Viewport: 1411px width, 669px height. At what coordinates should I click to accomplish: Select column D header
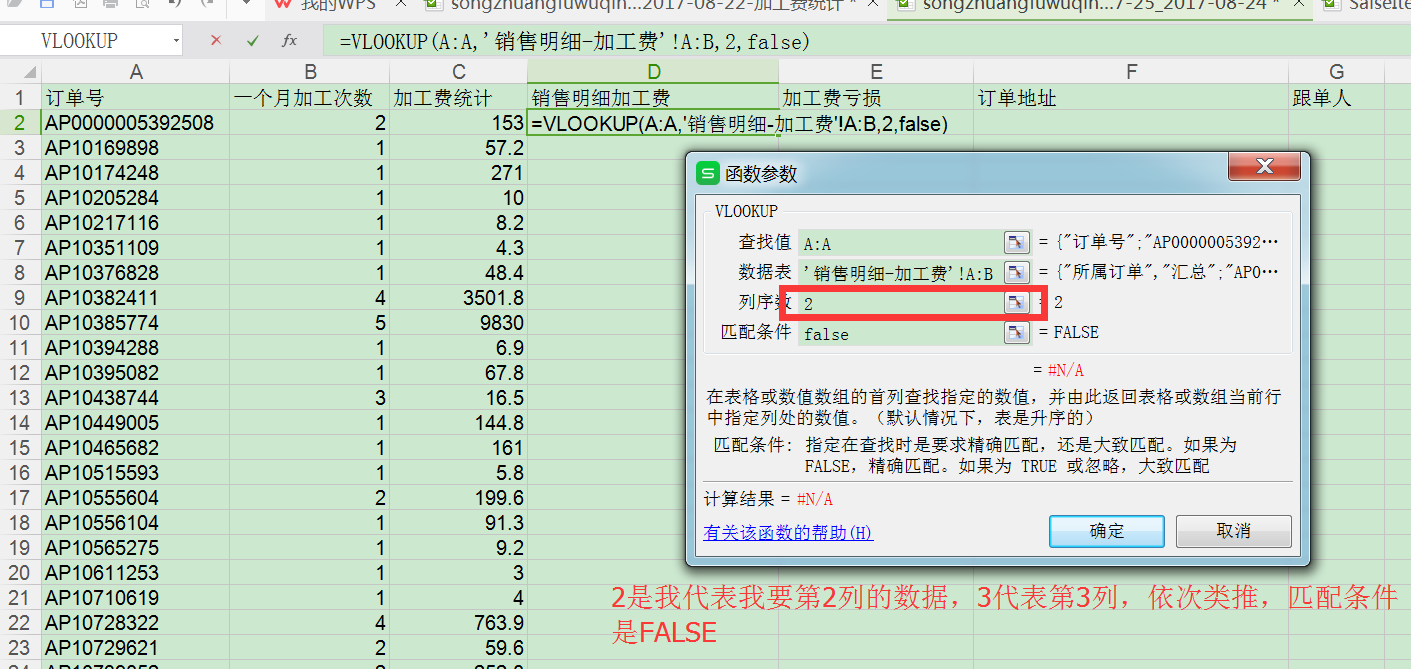pyautogui.click(x=653, y=72)
